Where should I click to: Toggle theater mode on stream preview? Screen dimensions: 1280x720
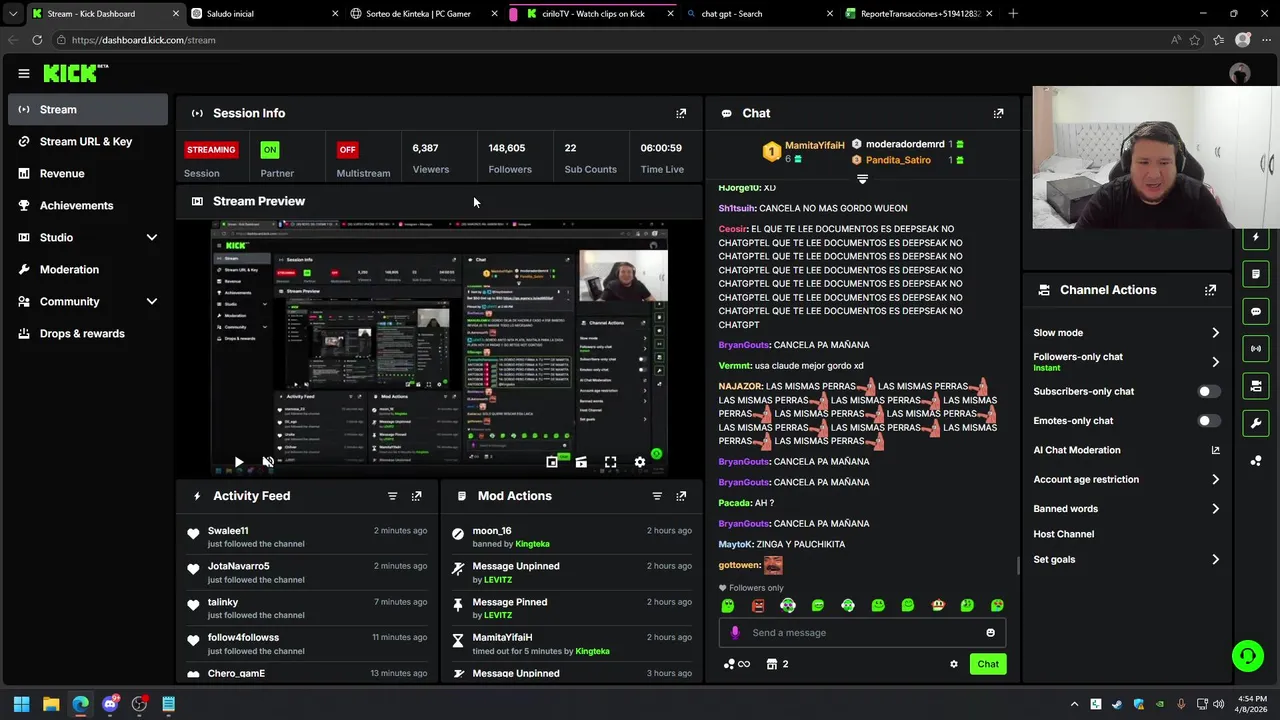coord(581,462)
